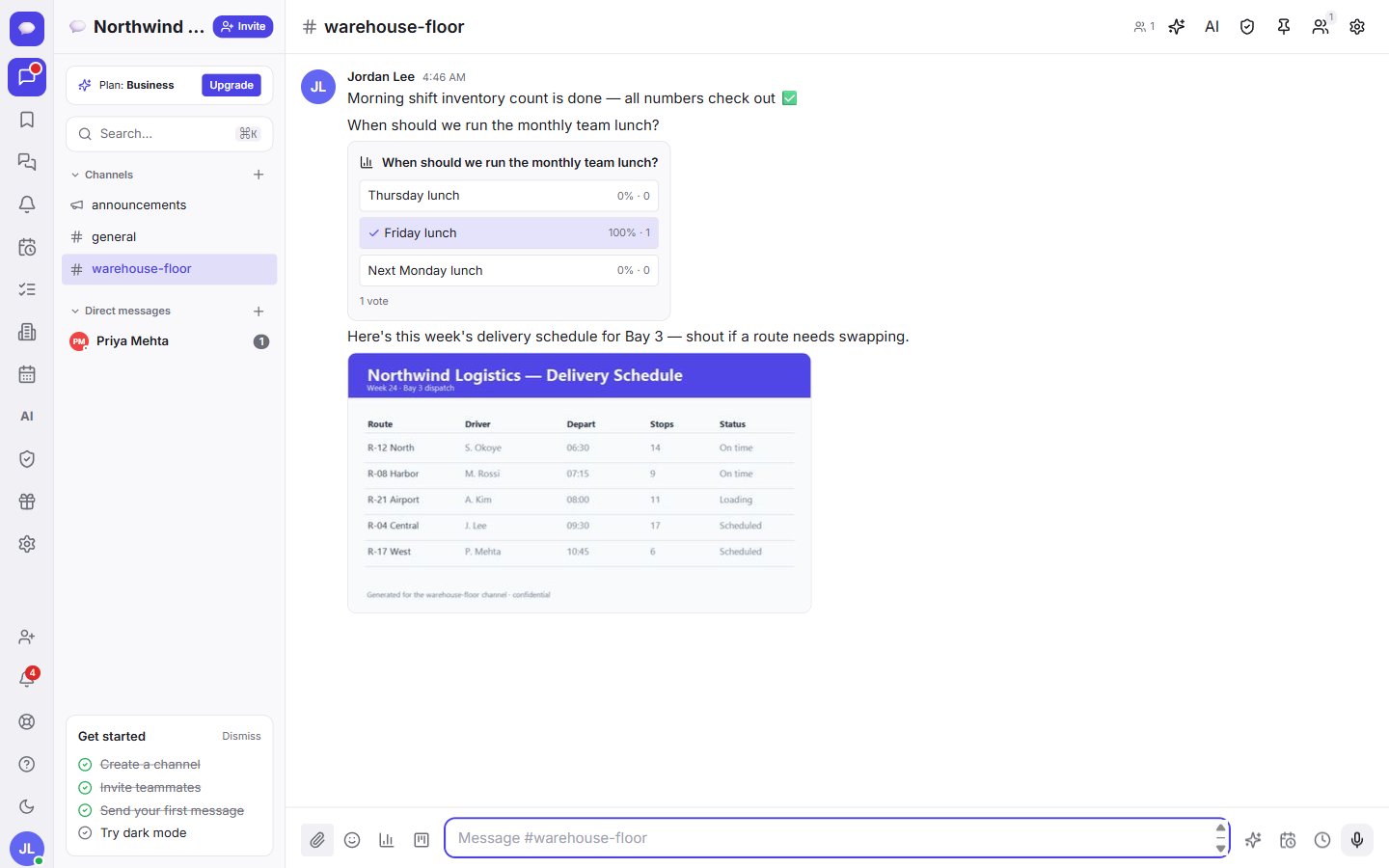
Task: Open notifications bell showing 4 alerts
Action: click(x=27, y=679)
